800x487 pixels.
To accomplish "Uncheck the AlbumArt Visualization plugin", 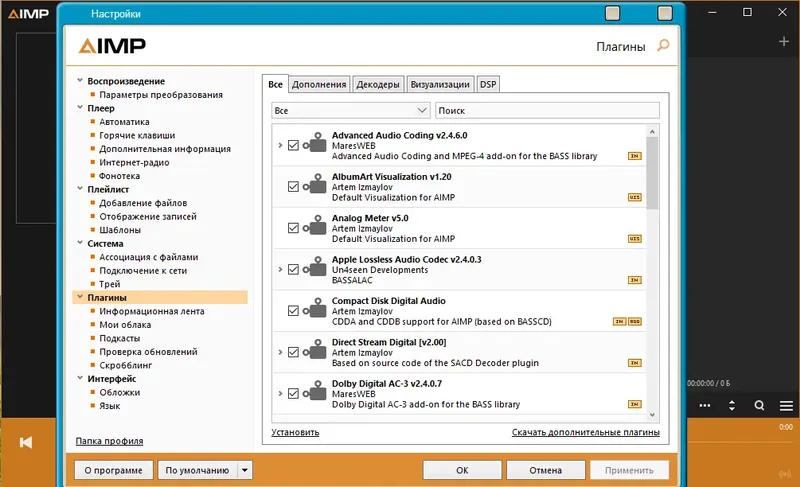I will (x=293, y=187).
